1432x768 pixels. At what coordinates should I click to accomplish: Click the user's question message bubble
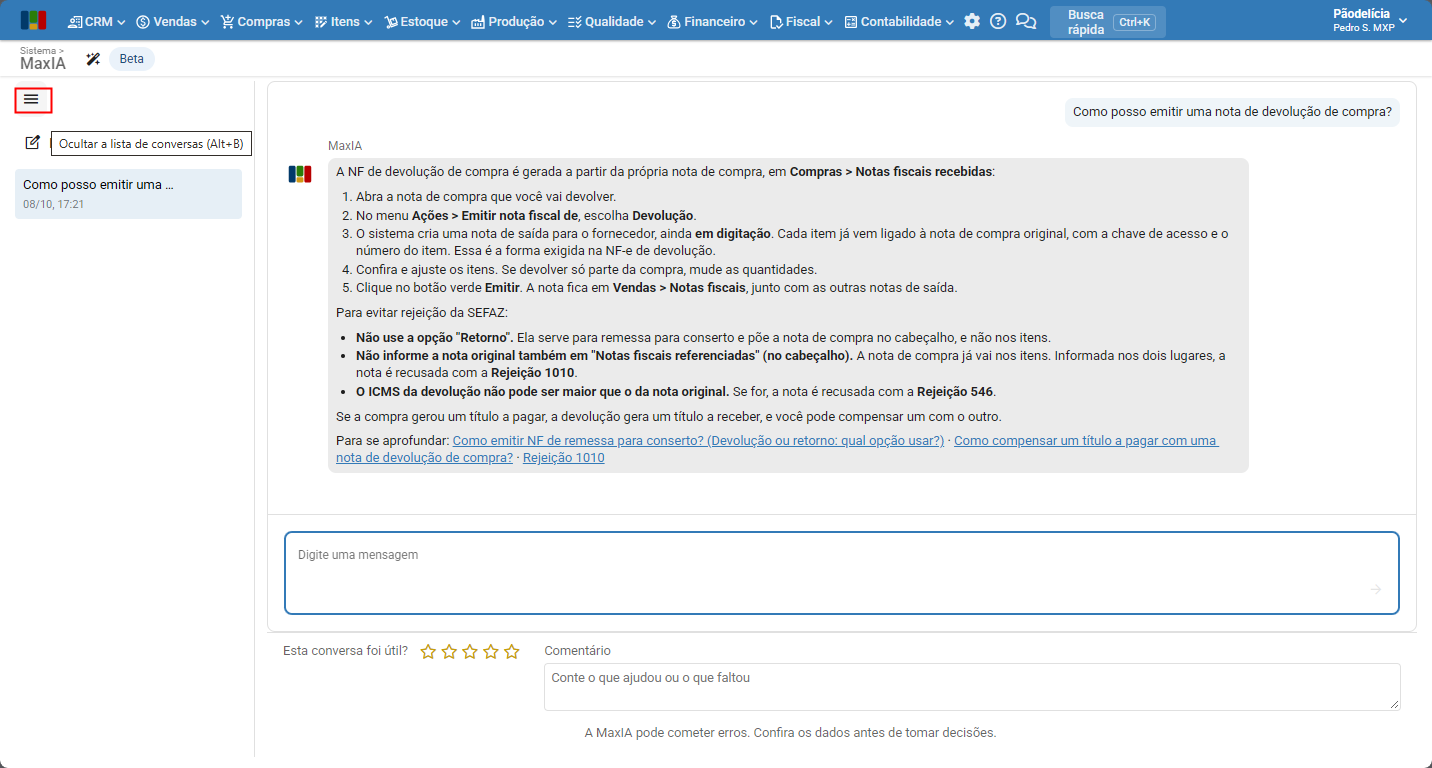pyautogui.click(x=1232, y=112)
